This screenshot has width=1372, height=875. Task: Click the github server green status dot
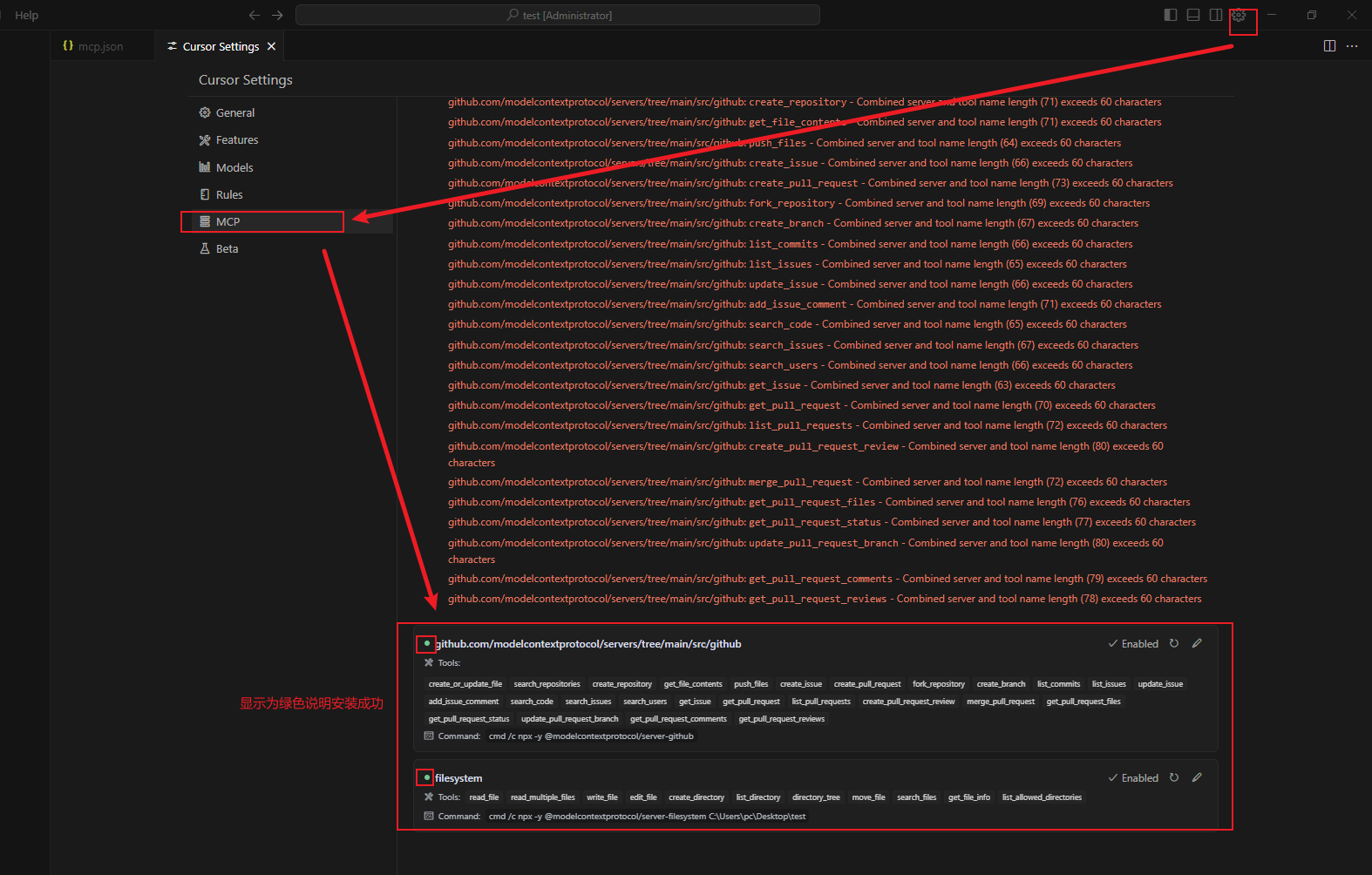click(x=426, y=644)
